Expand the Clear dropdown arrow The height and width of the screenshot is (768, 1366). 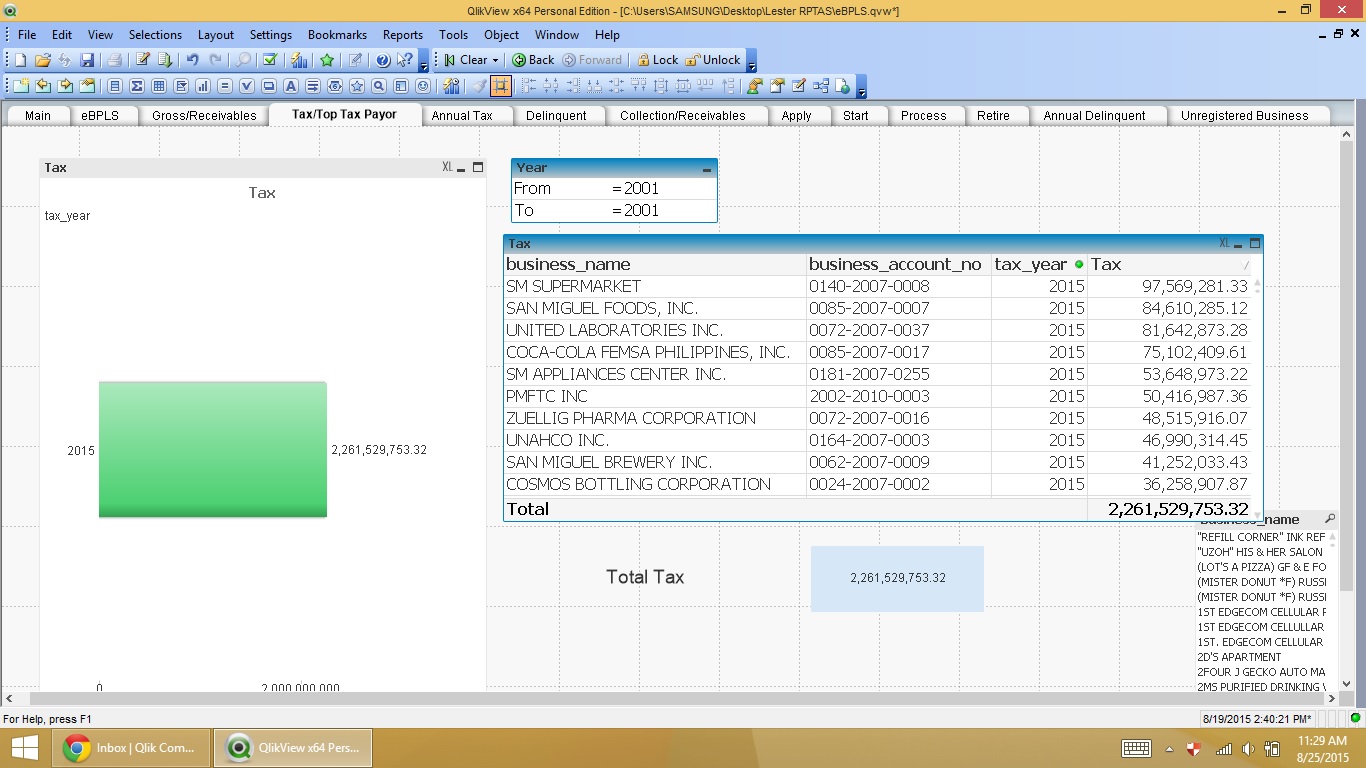pyautogui.click(x=495, y=60)
